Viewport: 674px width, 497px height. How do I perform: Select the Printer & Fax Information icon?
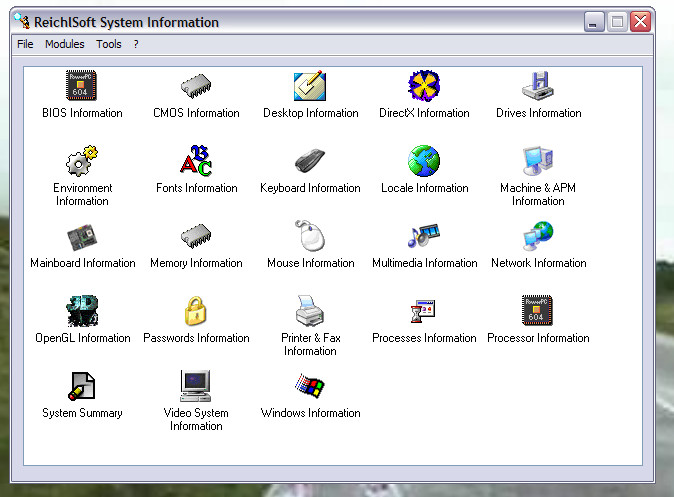point(310,312)
